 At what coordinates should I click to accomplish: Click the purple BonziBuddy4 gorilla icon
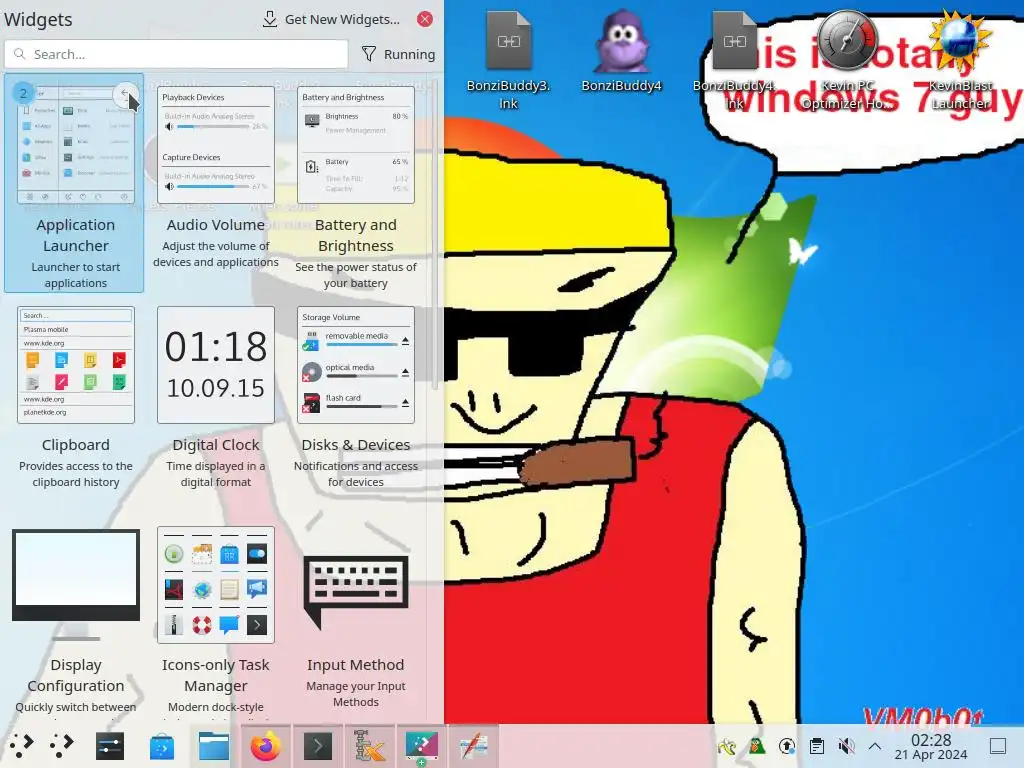(621, 51)
